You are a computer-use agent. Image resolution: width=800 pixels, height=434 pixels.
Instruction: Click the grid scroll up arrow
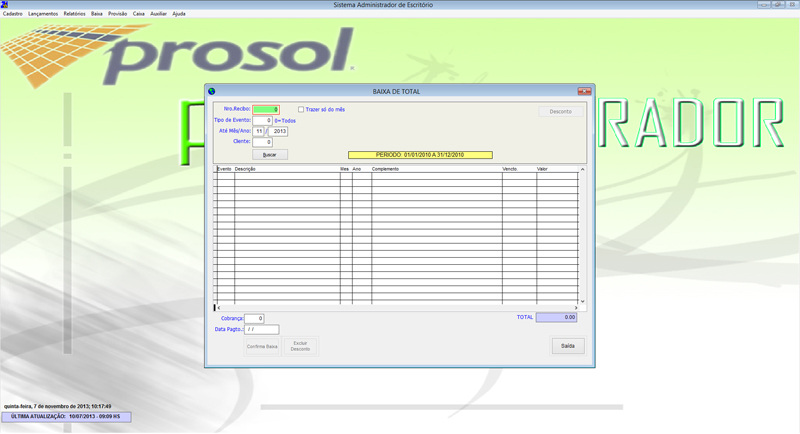coord(583,169)
